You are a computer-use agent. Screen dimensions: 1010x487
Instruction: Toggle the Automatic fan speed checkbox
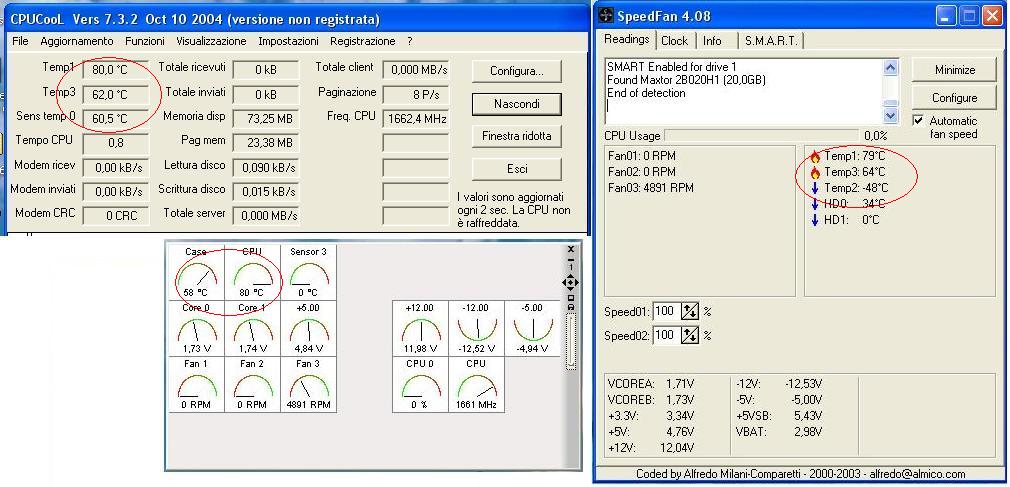(918, 121)
